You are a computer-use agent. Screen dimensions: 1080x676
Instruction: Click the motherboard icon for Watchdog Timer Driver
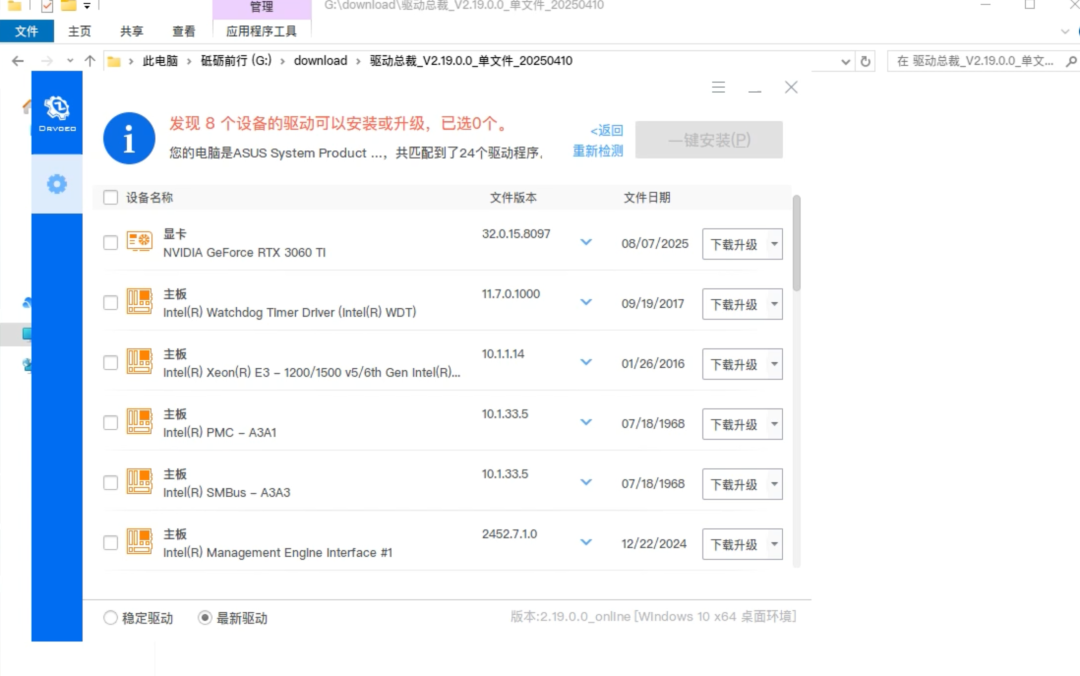[139, 302]
